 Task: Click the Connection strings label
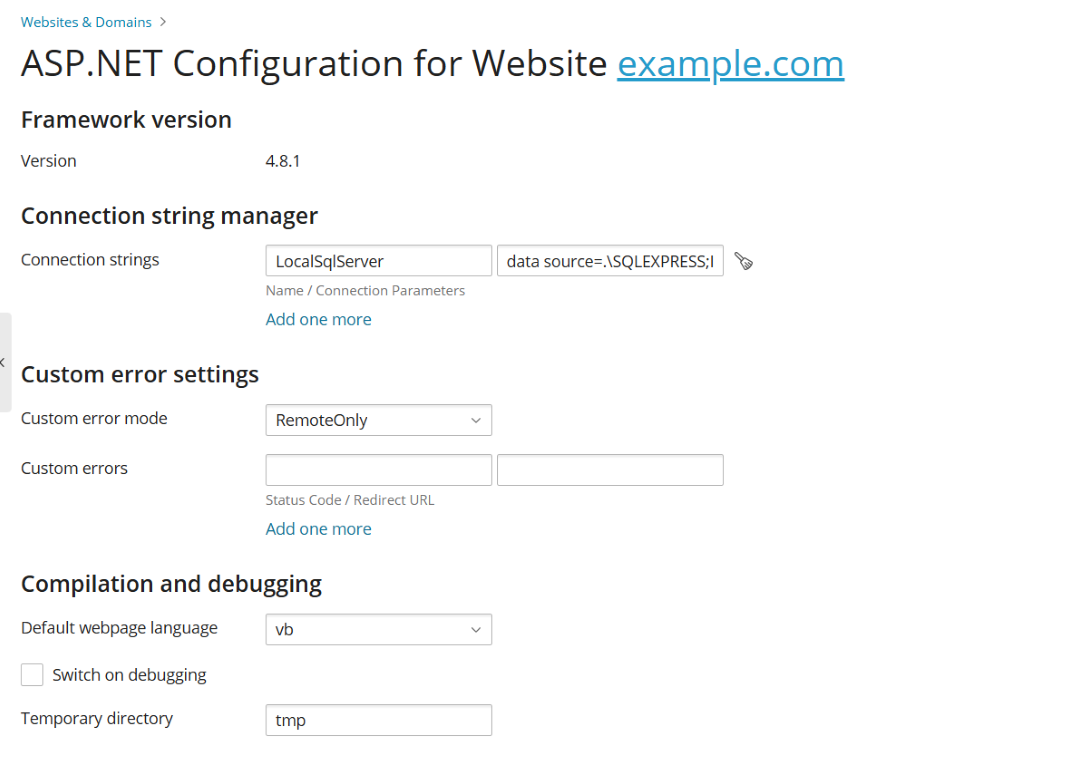click(x=90, y=259)
